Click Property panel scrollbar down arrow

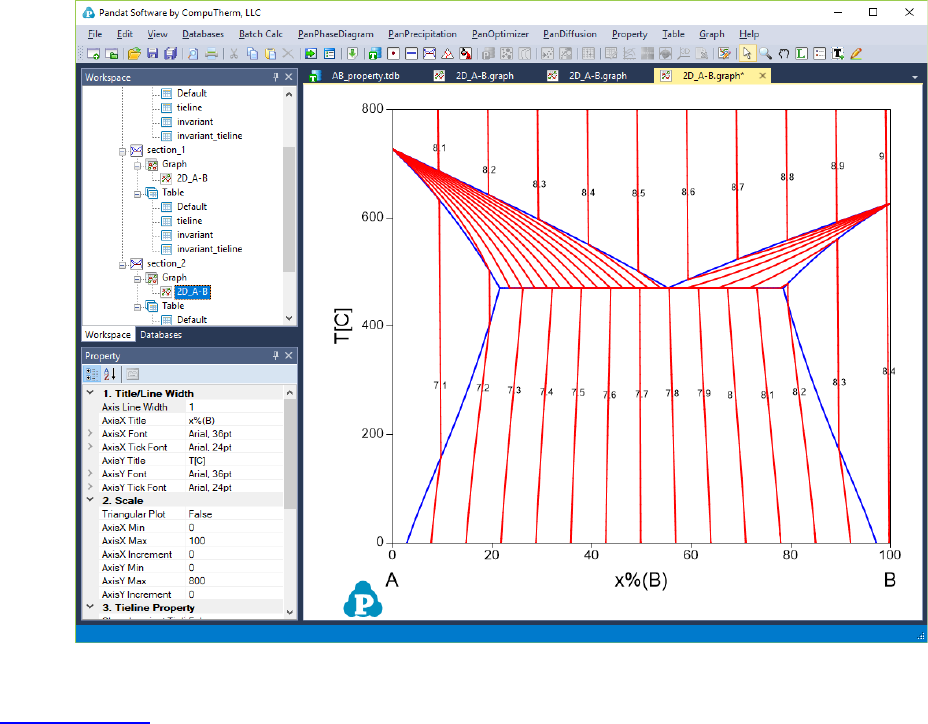click(x=289, y=612)
